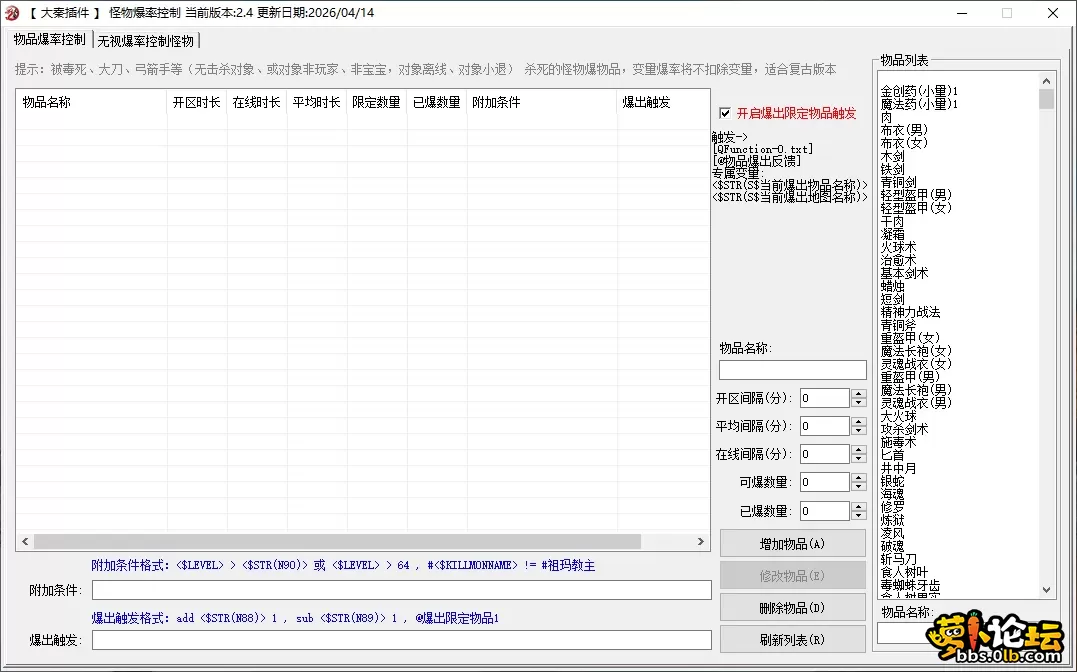This screenshot has height=672, width=1077.
Task: Decrease the 平均间隔(分) value with down arrow
Action: [x=859, y=431]
